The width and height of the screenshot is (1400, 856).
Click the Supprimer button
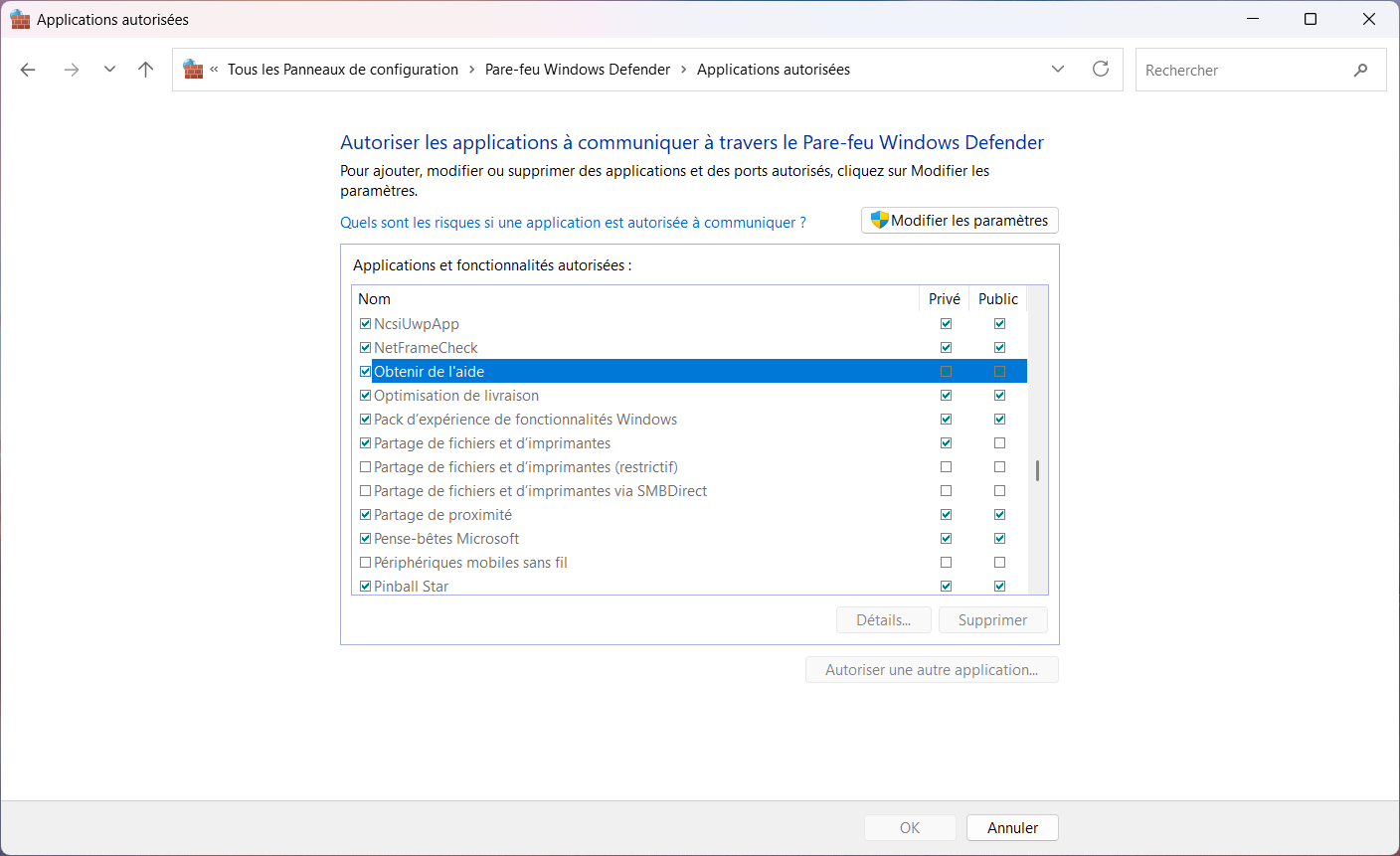[993, 620]
